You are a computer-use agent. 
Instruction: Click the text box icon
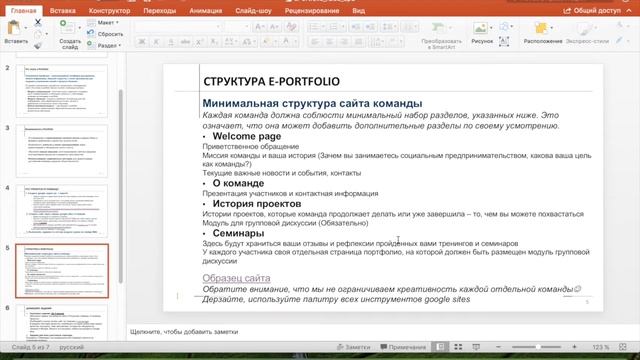(504, 42)
